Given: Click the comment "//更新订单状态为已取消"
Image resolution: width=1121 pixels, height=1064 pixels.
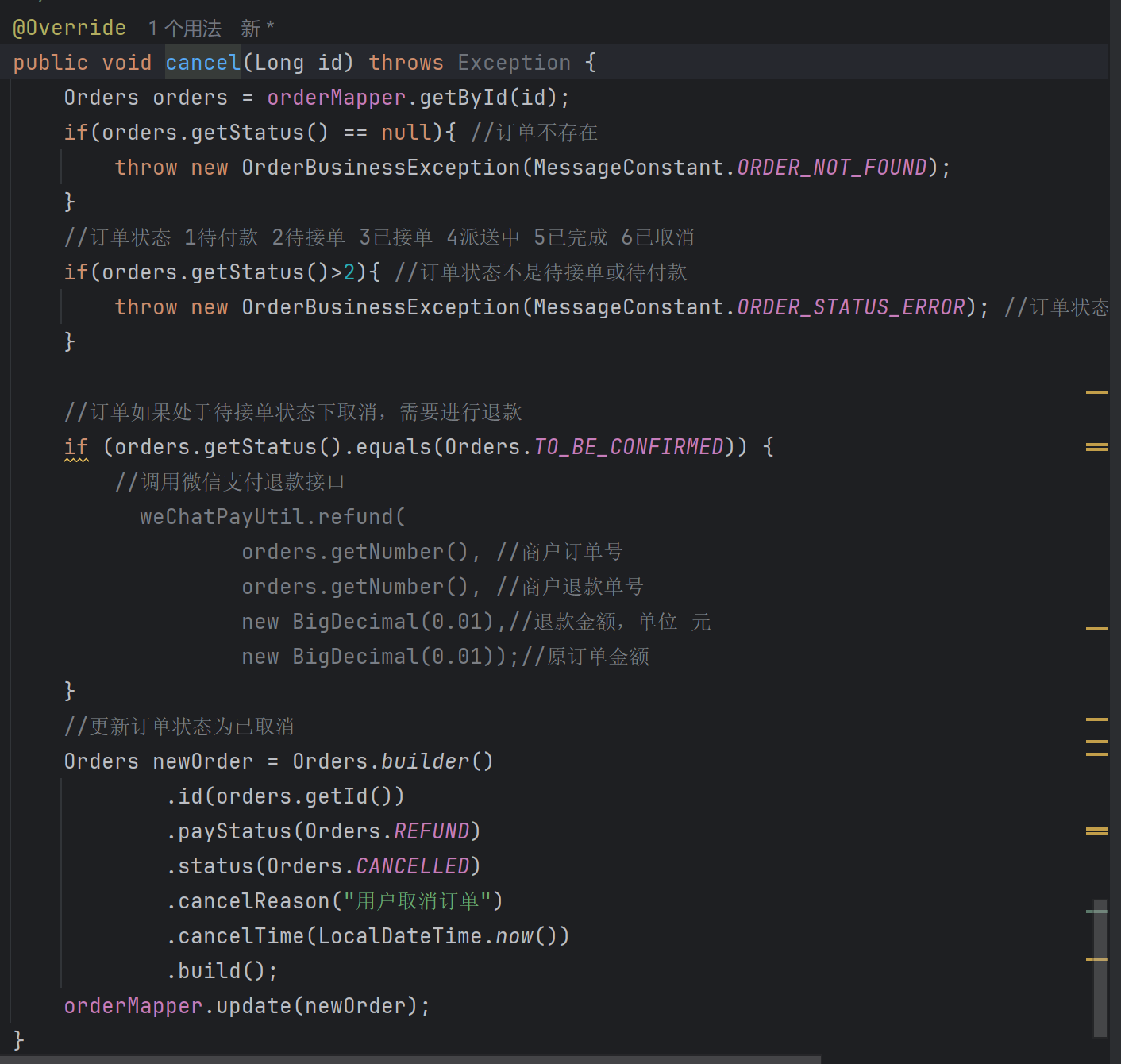Looking at the screenshot, I should click(179, 727).
